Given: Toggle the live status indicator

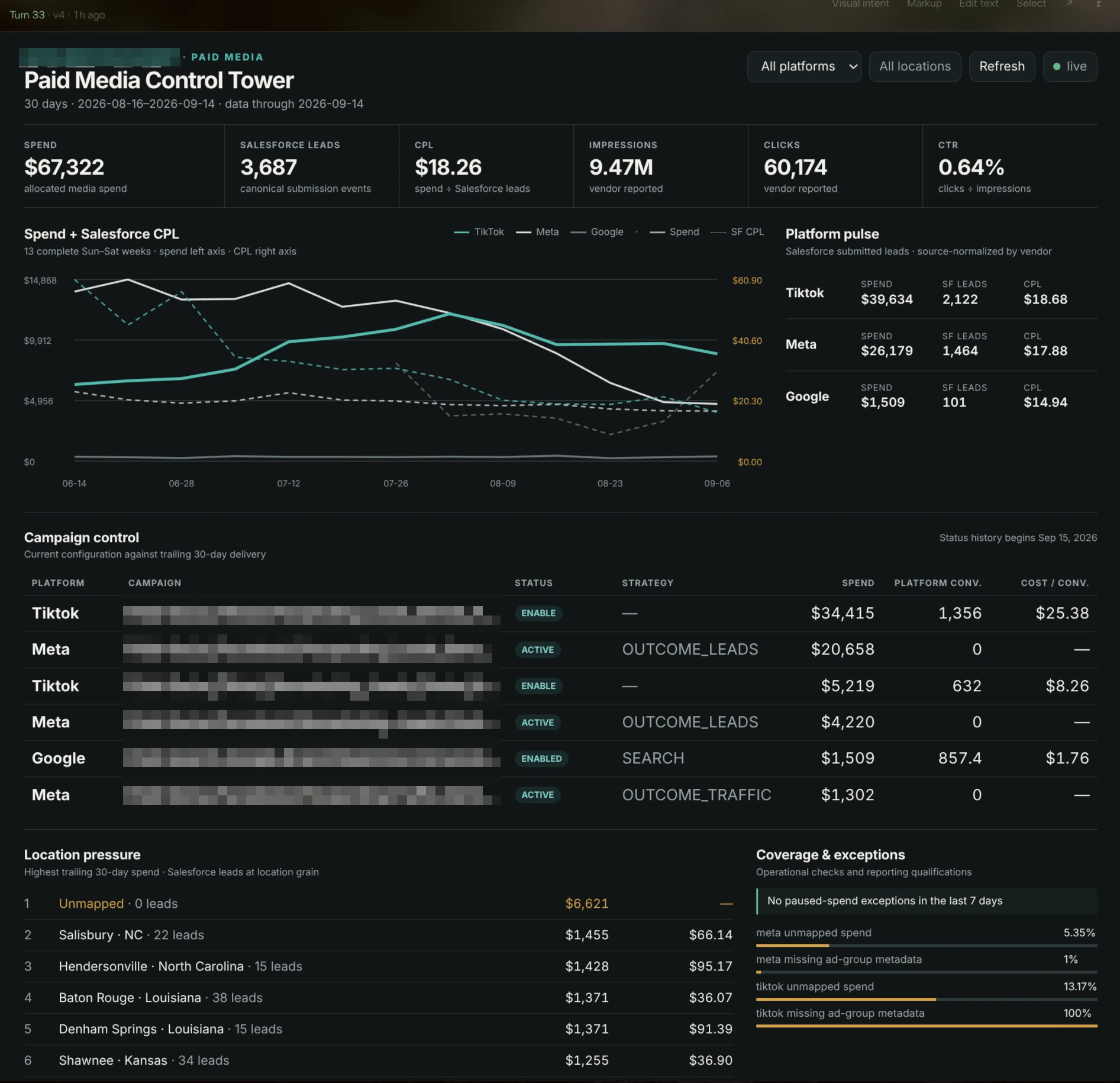Looking at the screenshot, I should point(1070,66).
